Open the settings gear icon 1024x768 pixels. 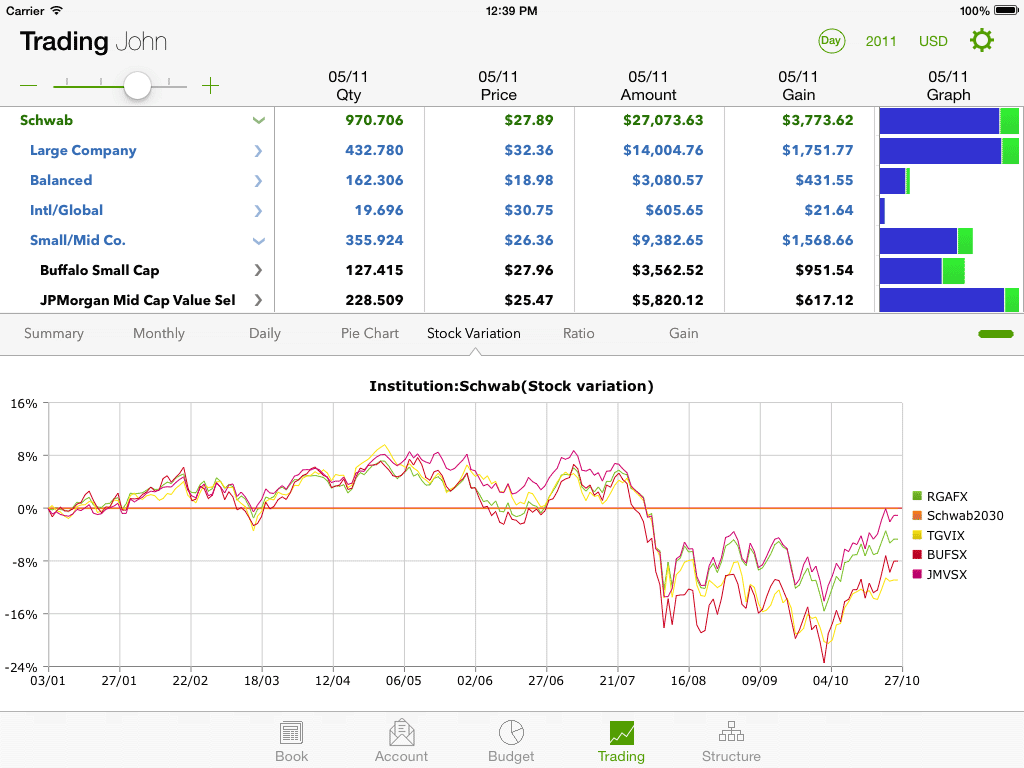pos(982,41)
